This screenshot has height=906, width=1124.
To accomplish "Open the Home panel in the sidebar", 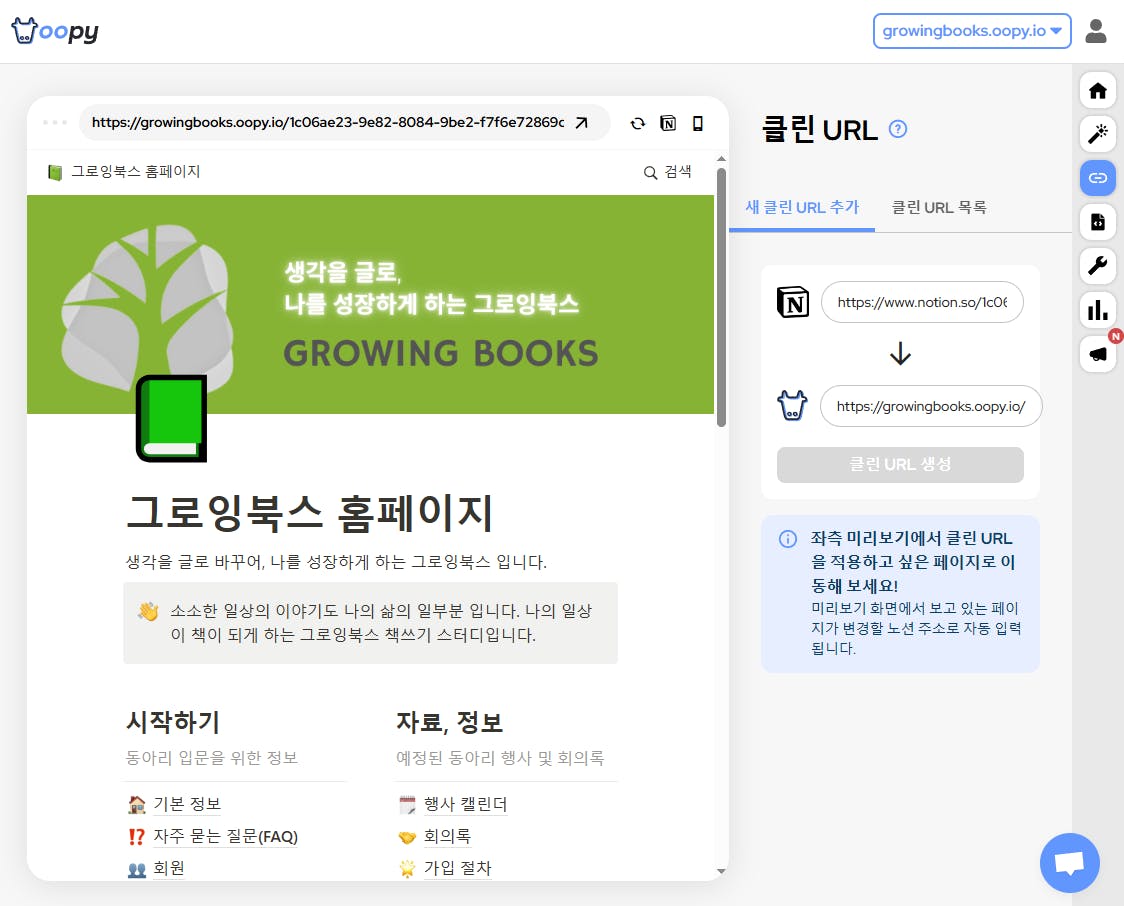I will click(x=1097, y=90).
